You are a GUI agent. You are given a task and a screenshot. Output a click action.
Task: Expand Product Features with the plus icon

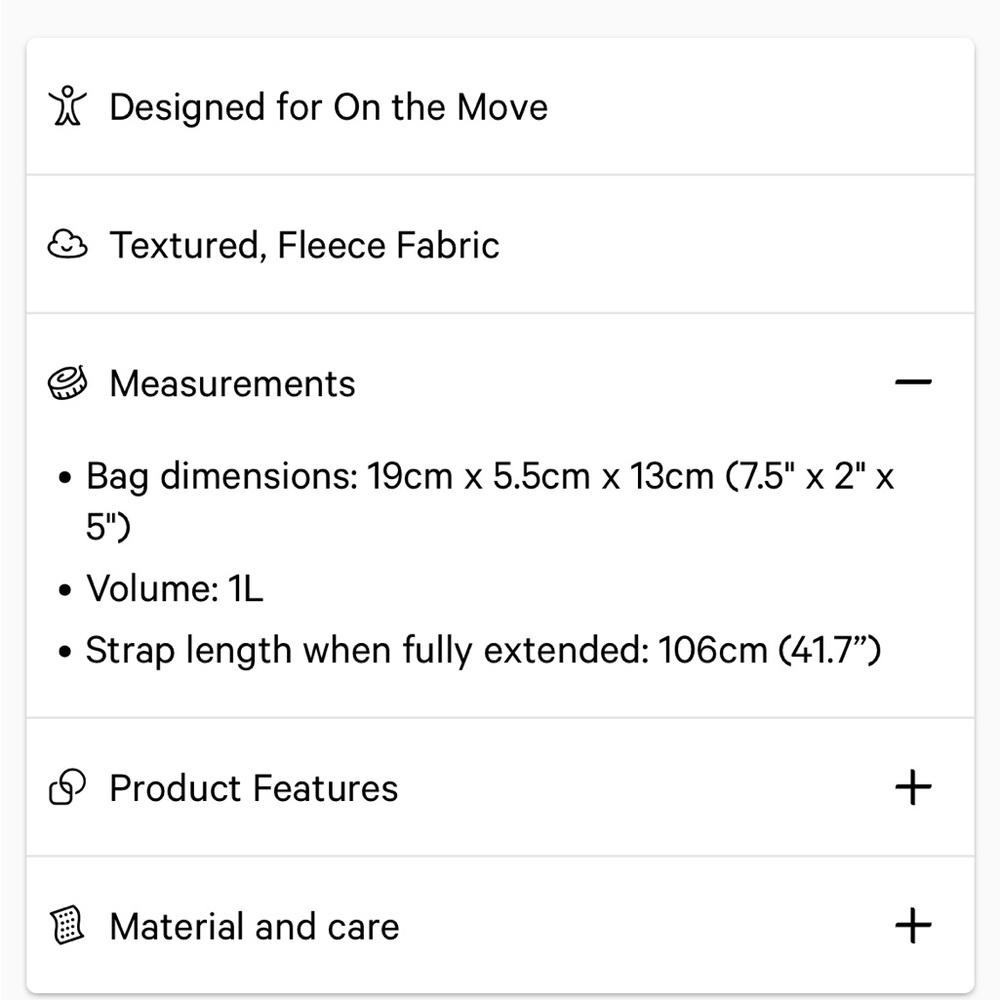click(913, 788)
